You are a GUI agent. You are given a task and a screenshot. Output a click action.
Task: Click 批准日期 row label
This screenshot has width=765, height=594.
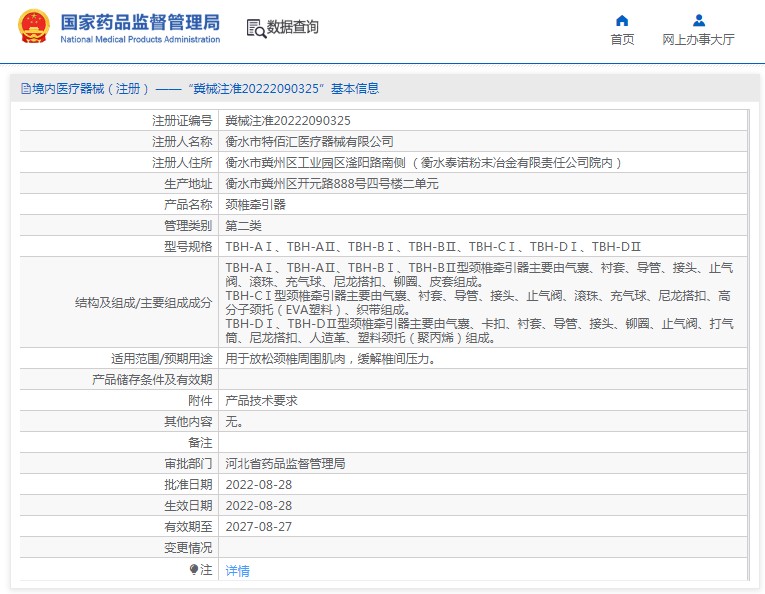188,485
